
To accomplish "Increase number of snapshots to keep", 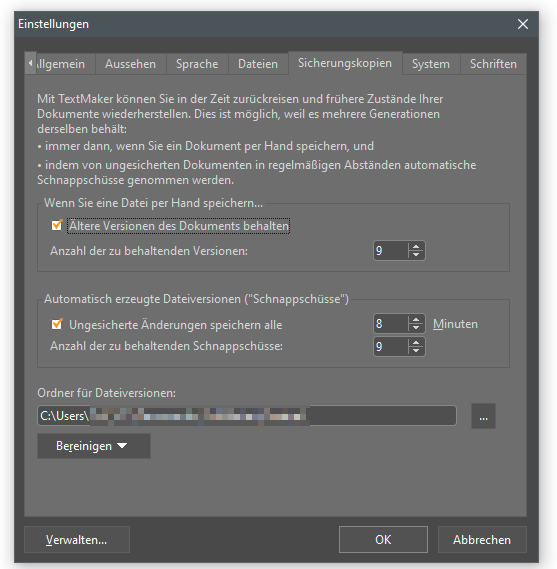I will [x=416, y=342].
